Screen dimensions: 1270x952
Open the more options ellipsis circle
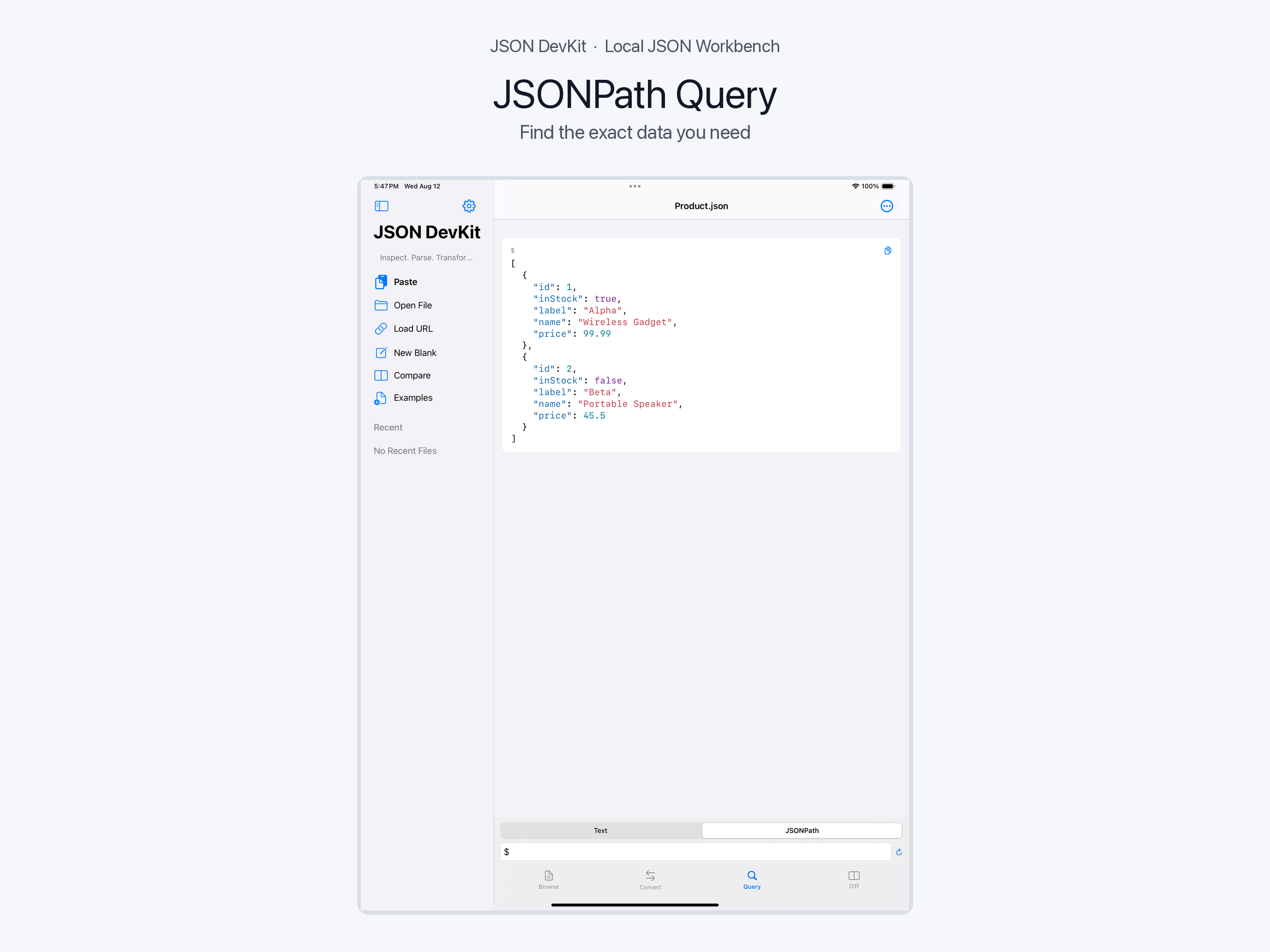(887, 206)
